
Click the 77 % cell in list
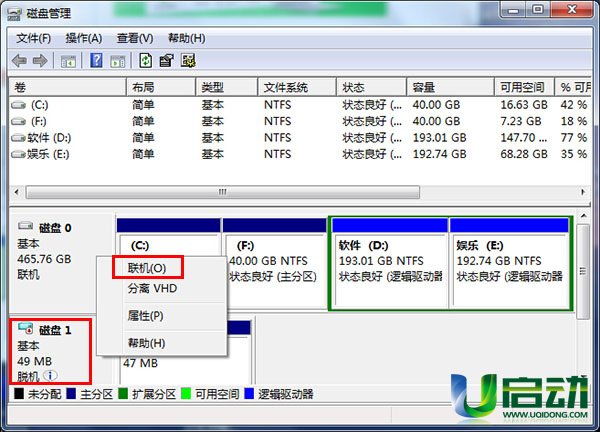574,138
